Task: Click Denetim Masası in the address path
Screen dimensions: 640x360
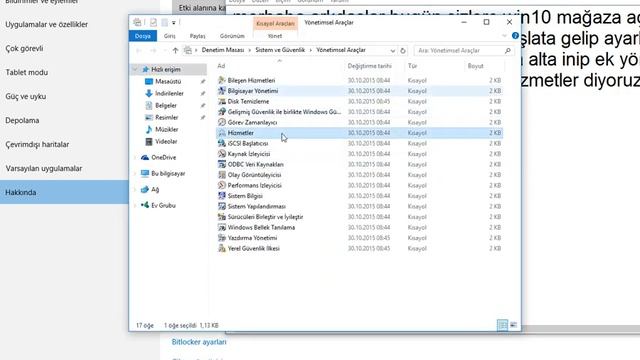Action: tap(223, 50)
